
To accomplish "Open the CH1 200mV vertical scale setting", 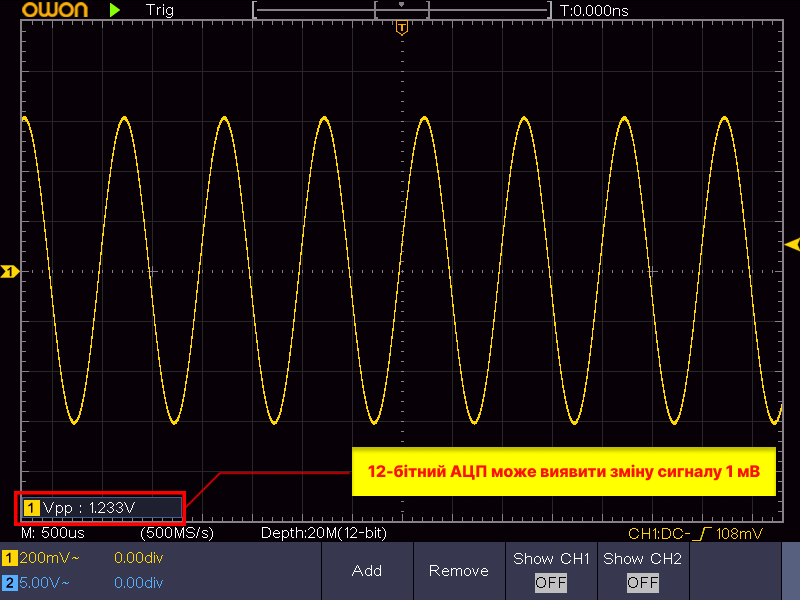I will (50, 559).
